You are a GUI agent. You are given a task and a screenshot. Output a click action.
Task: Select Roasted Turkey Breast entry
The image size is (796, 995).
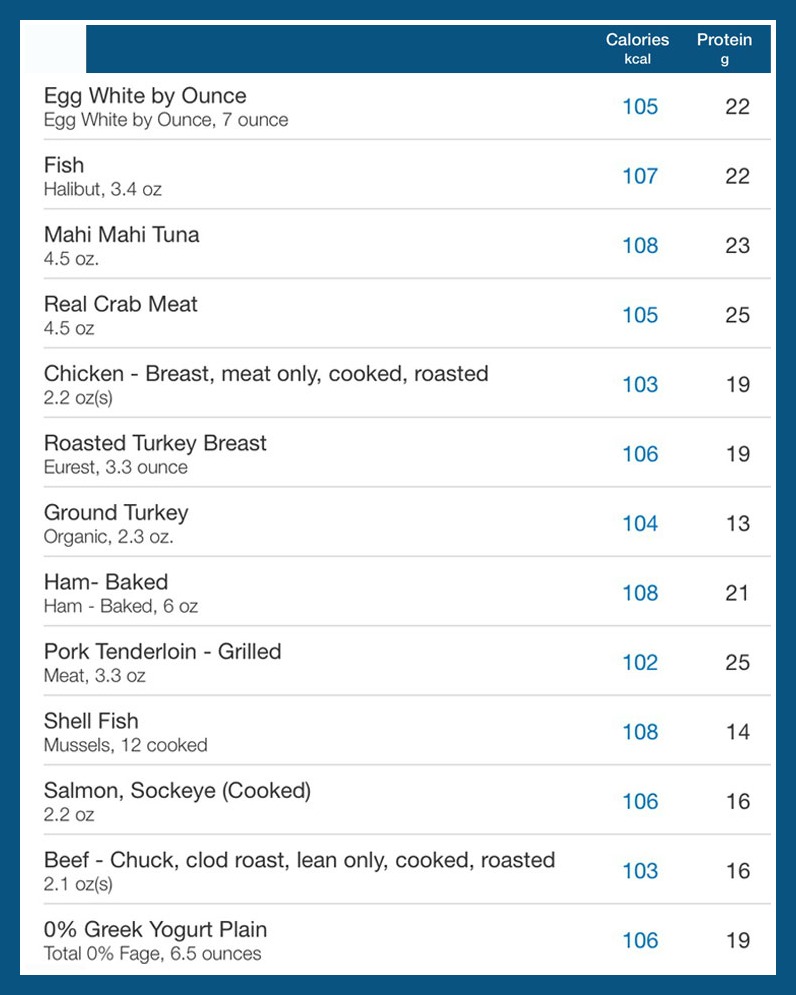(397, 453)
